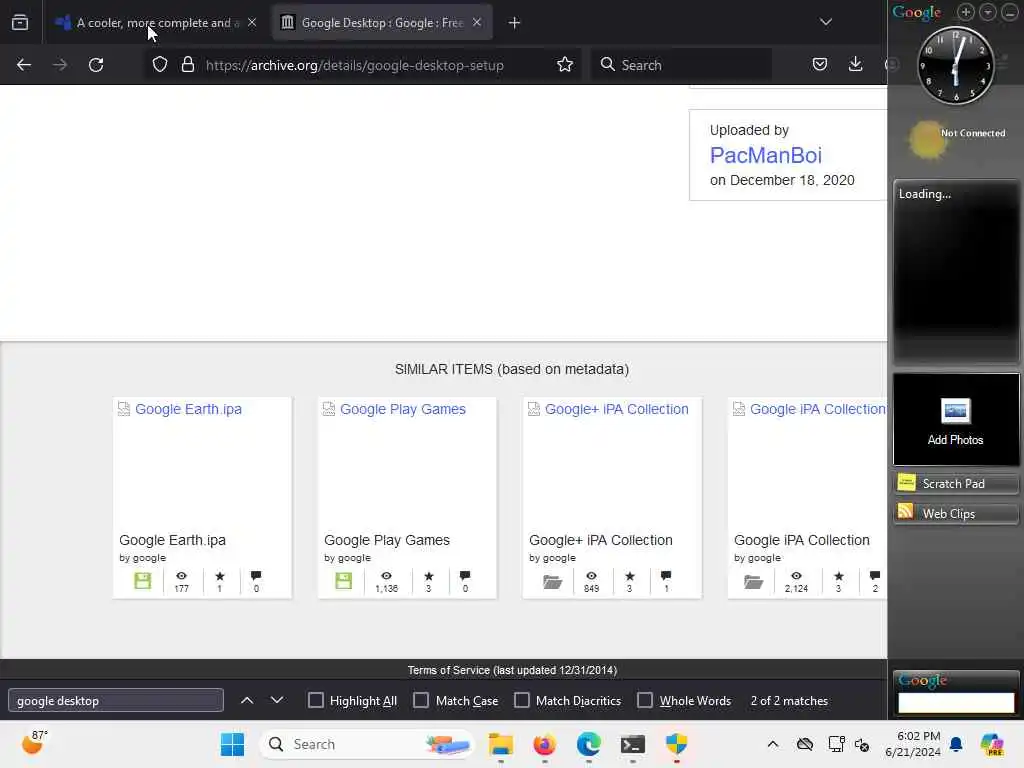Open File Explorer from taskbar
The image size is (1024, 768).
(x=501, y=744)
